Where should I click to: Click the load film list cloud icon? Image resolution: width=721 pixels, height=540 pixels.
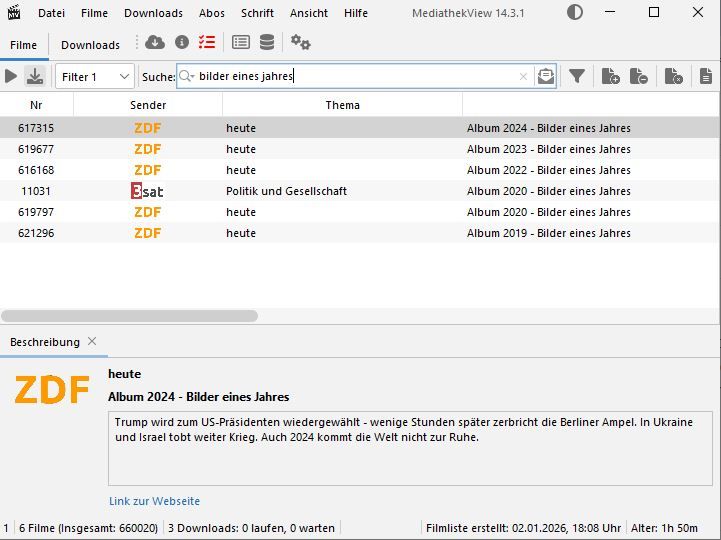click(x=154, y=42)
